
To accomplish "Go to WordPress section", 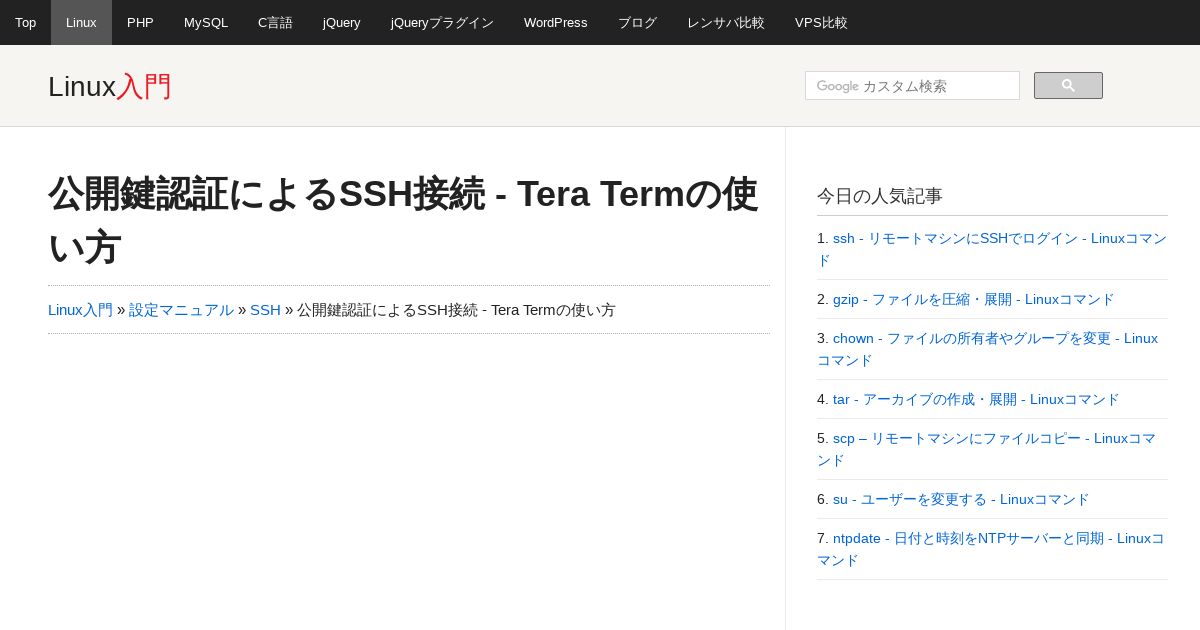I will [556, 22].
